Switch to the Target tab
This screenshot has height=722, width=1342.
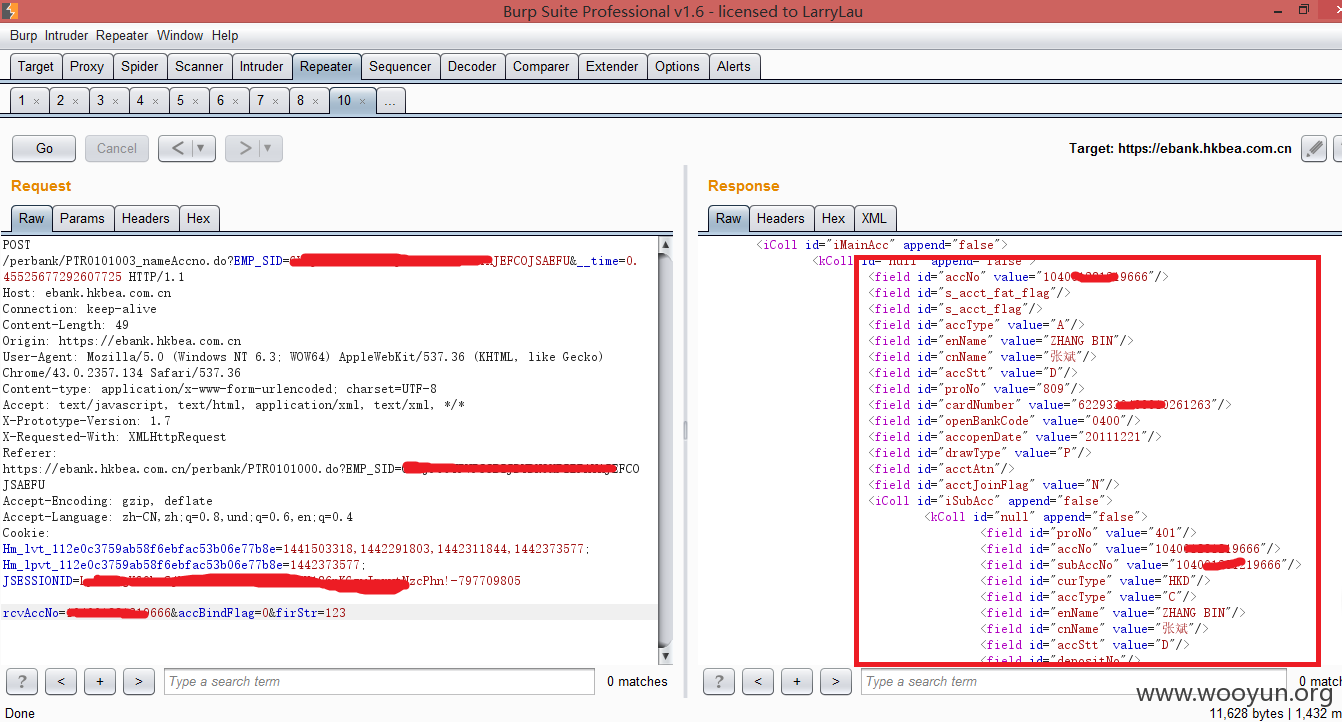point(36,67)
